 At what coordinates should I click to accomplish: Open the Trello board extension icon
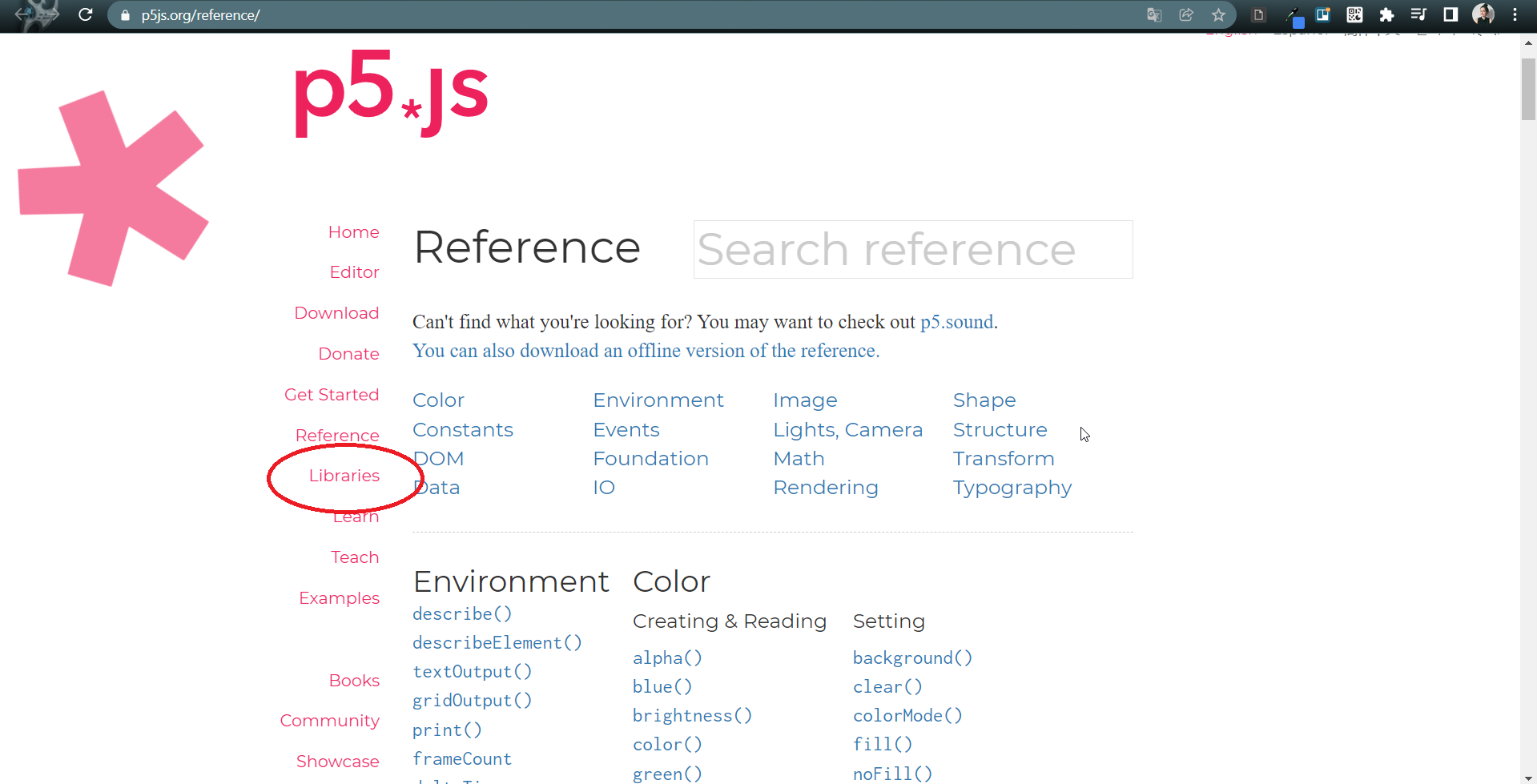point(1323,14)
